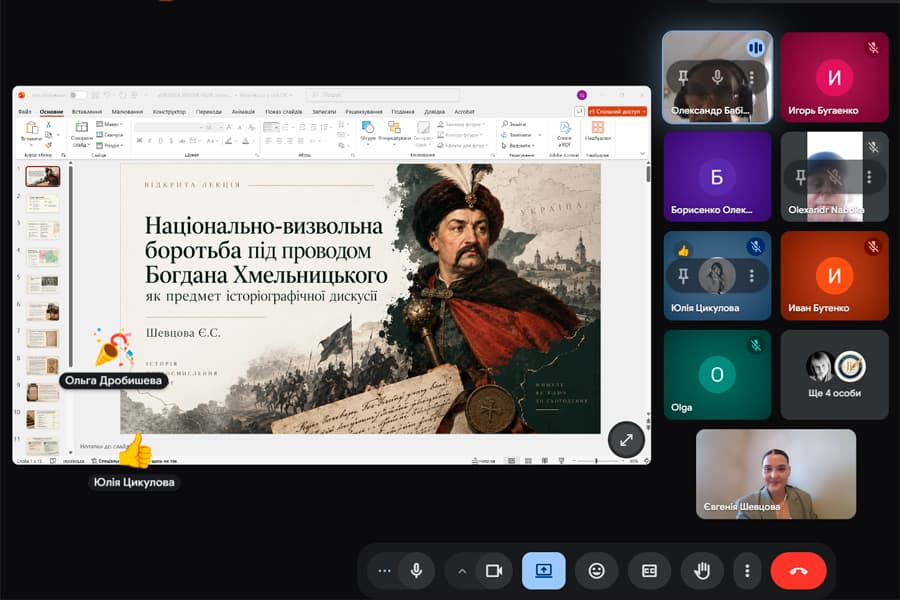The width and height of the screenshot is (900, 600).
Task: Adjust the PowerPoint zoom slider
Action: pyautogui.click(x=597, y=460)
